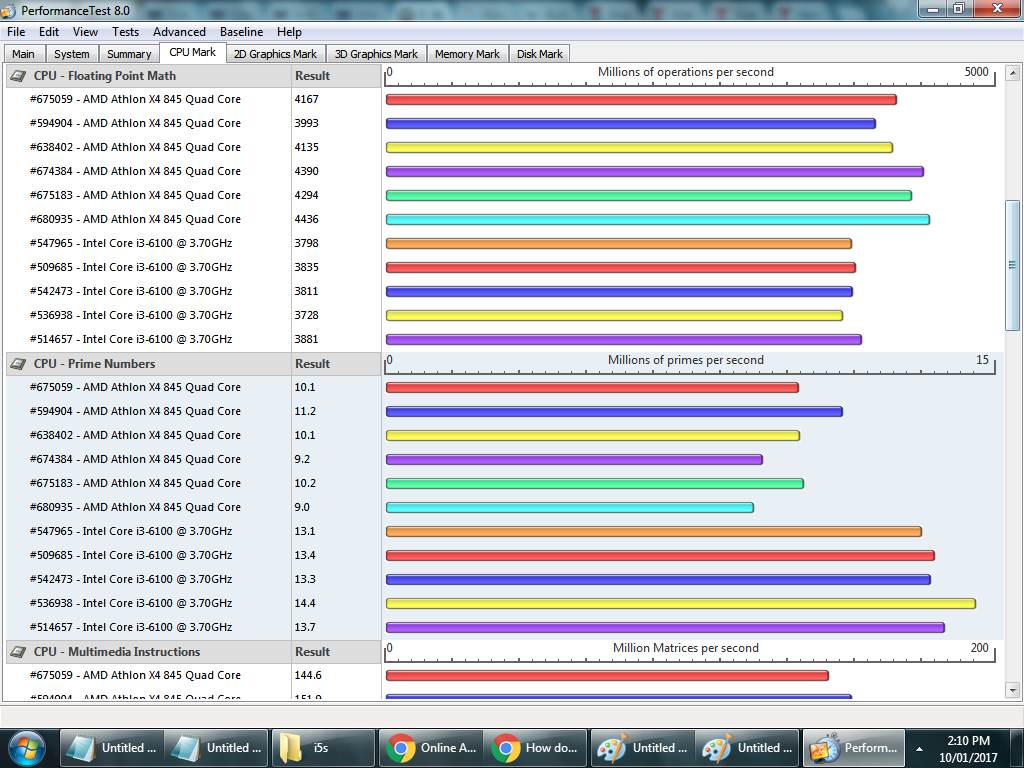The width and height of the screenshot is (1024, 768).
Task: Open second Untitled Paint taskbar item
Action: tap(747, 748)
